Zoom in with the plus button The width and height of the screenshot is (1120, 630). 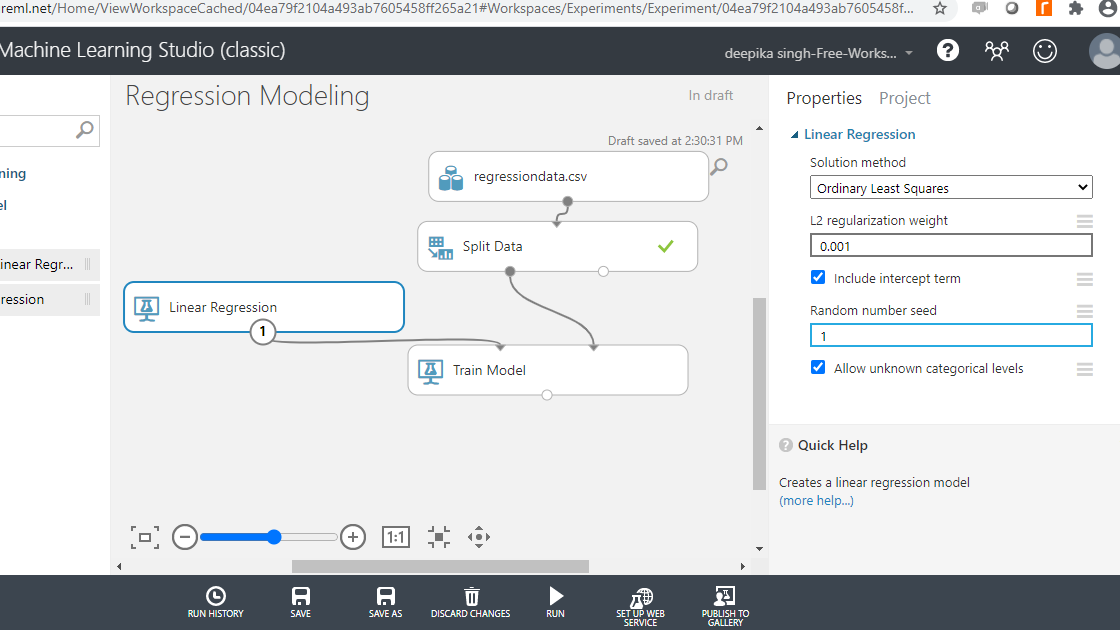point(353,537)
